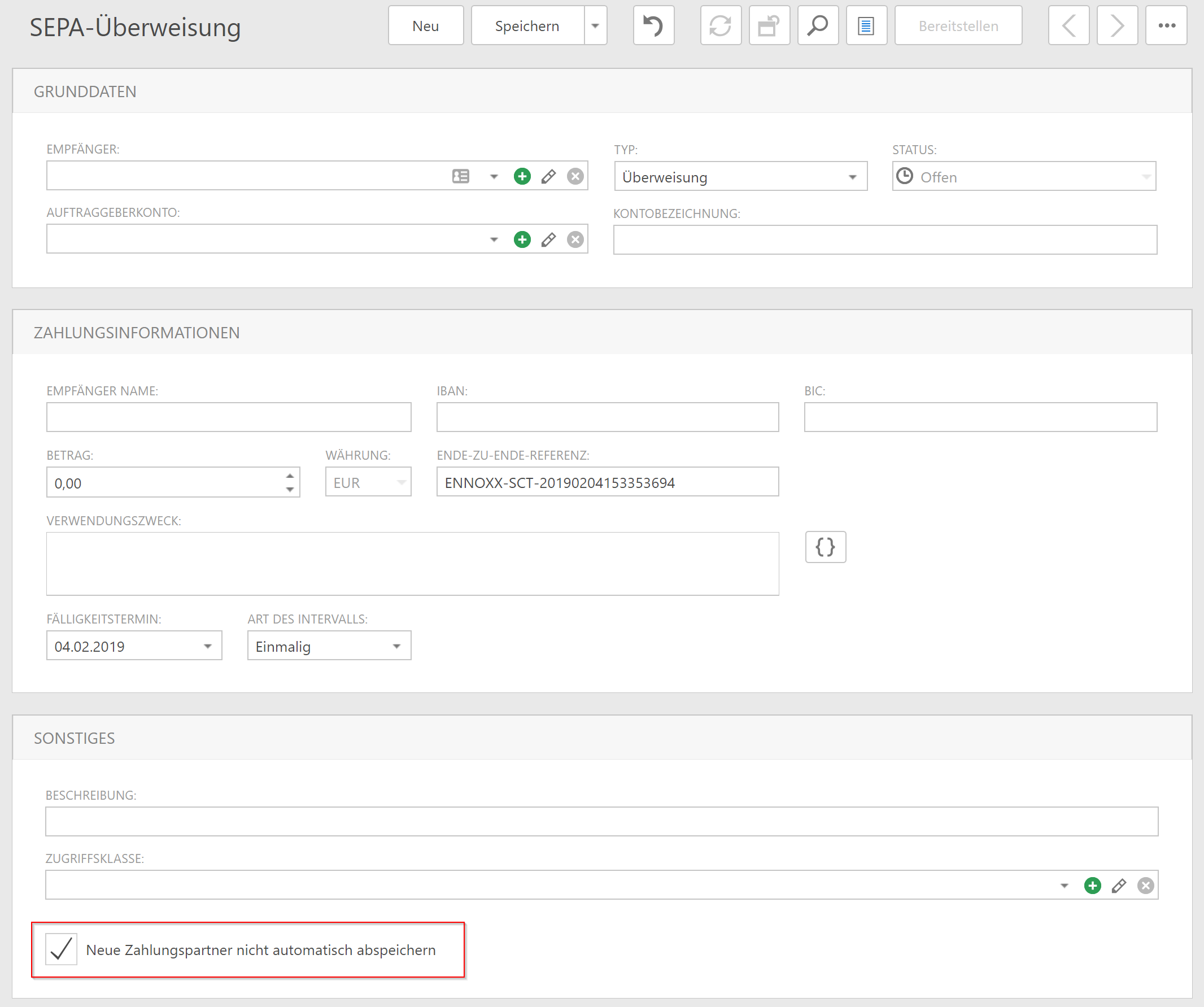Image resolution: width=1204 pixels, height=1007 pixels.
Task: Click the Neu button
Action: (425, 26)
